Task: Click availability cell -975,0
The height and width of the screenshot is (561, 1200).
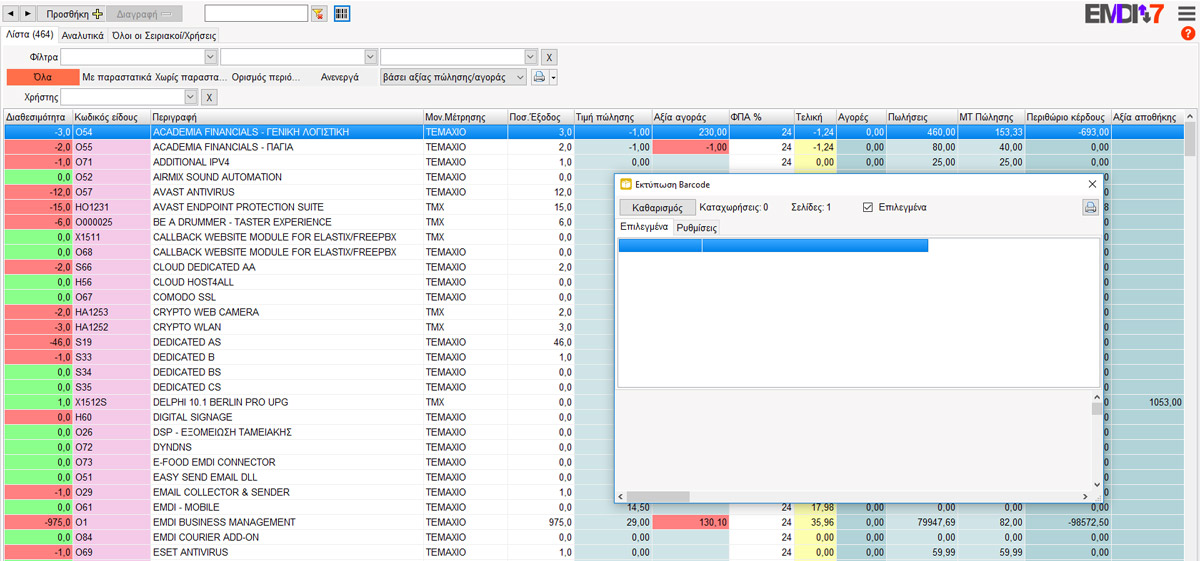Action: (37, 522)
